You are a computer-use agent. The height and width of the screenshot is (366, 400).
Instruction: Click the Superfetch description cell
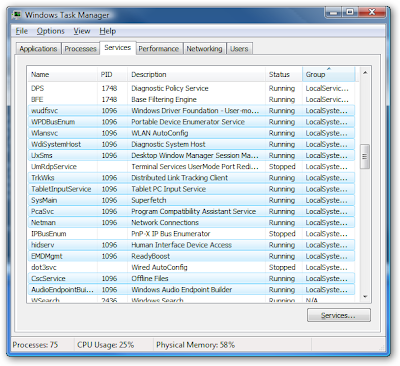[x=149, y=200]
